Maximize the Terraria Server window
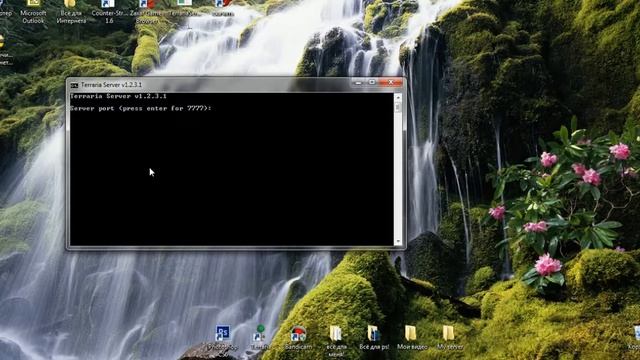Image resolution: width=640 pixels, height=360 pixels. (x=372, y=82)
